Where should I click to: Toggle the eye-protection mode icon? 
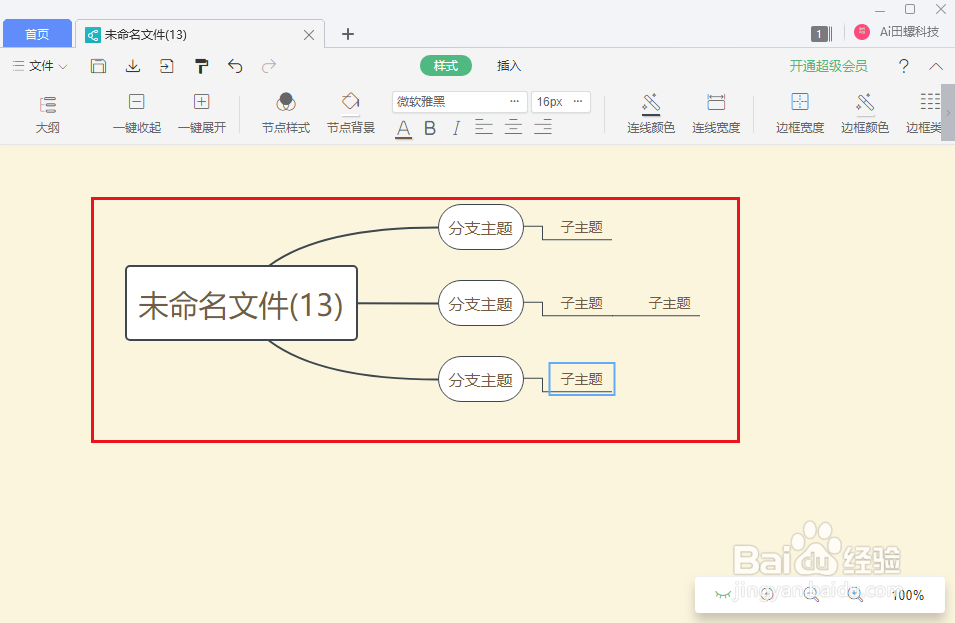pyautogui.click(x=723, y=594)
